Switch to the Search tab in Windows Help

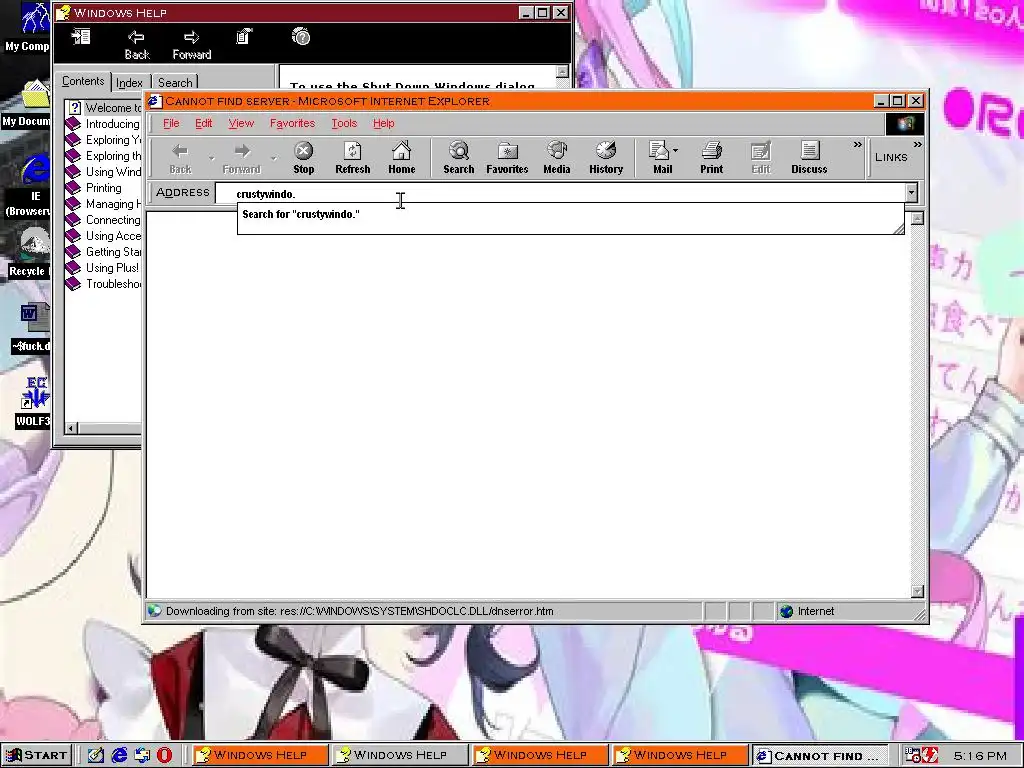tap(175, 83)
